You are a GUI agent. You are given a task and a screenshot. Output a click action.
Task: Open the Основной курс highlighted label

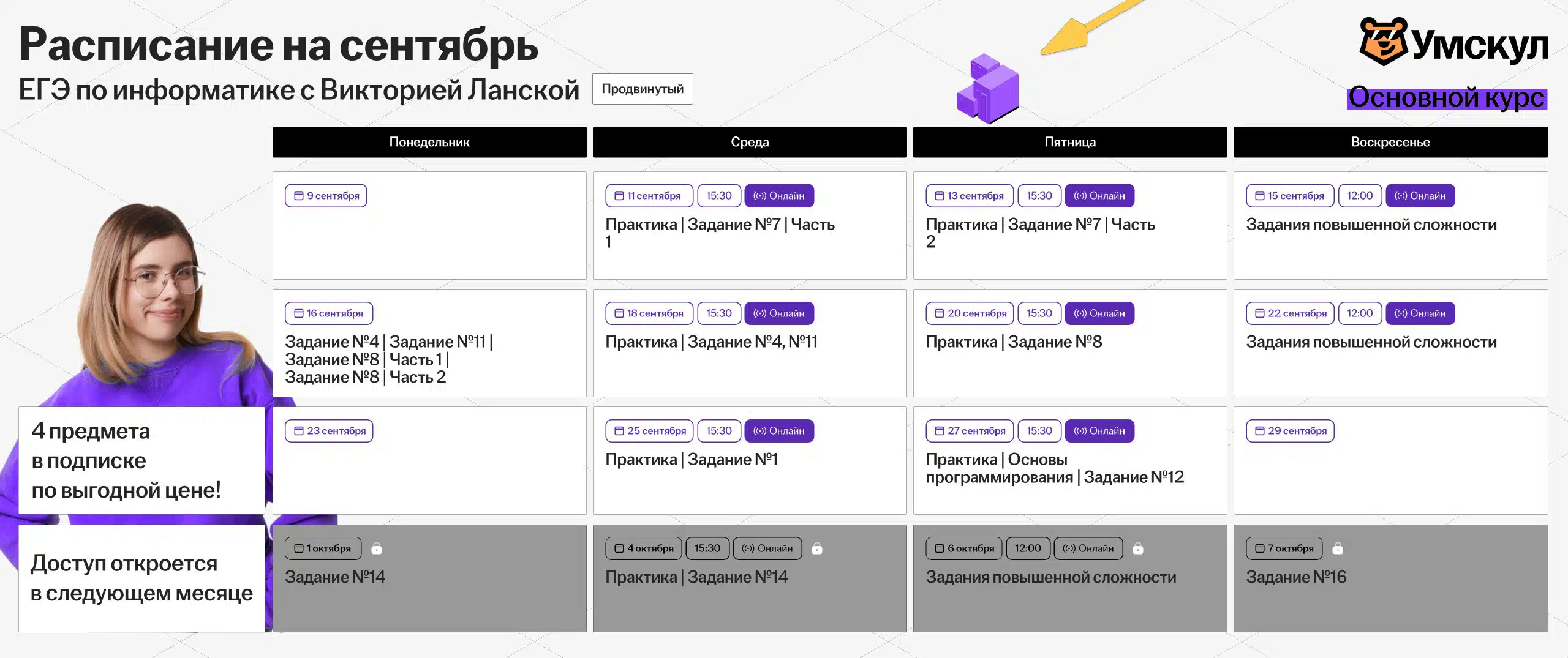tap(1446, 98)
